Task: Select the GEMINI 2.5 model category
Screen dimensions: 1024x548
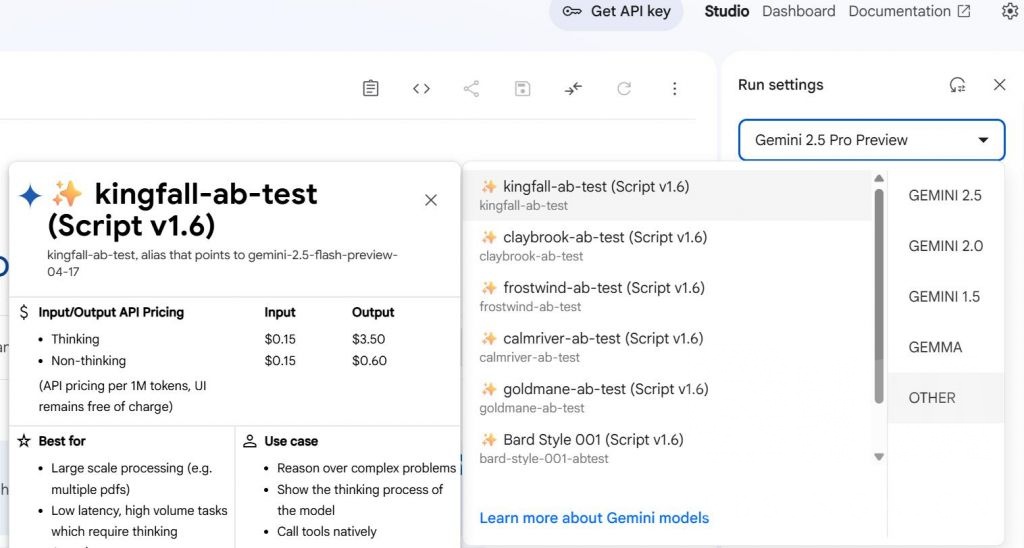Action: pos(945,196)
